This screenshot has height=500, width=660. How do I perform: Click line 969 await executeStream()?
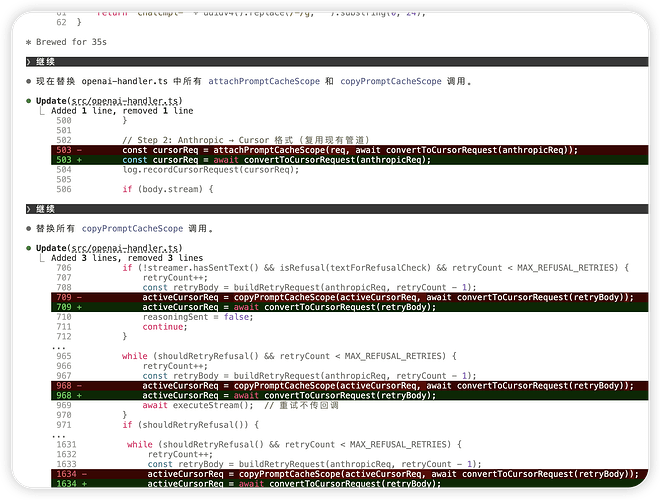coord(240,405)
